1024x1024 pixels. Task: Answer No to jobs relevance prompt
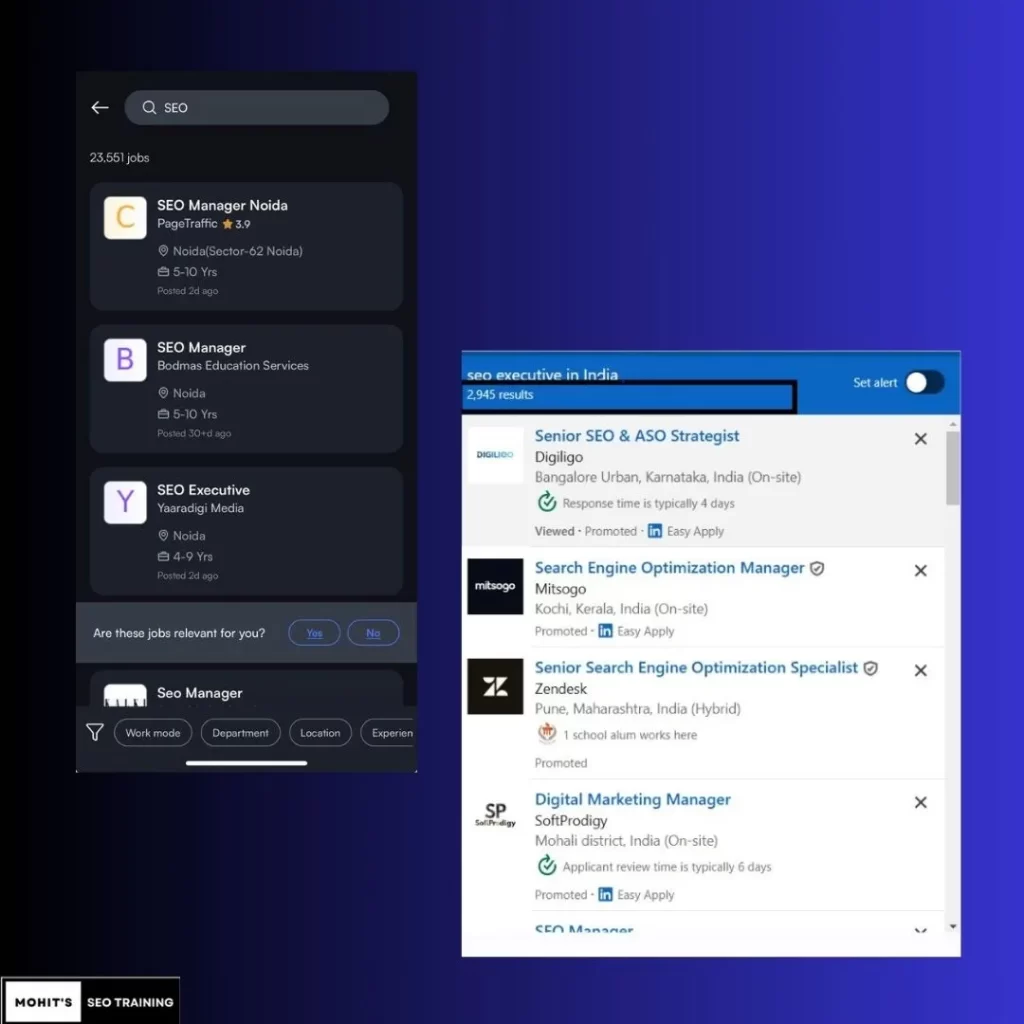pos(373,633)
